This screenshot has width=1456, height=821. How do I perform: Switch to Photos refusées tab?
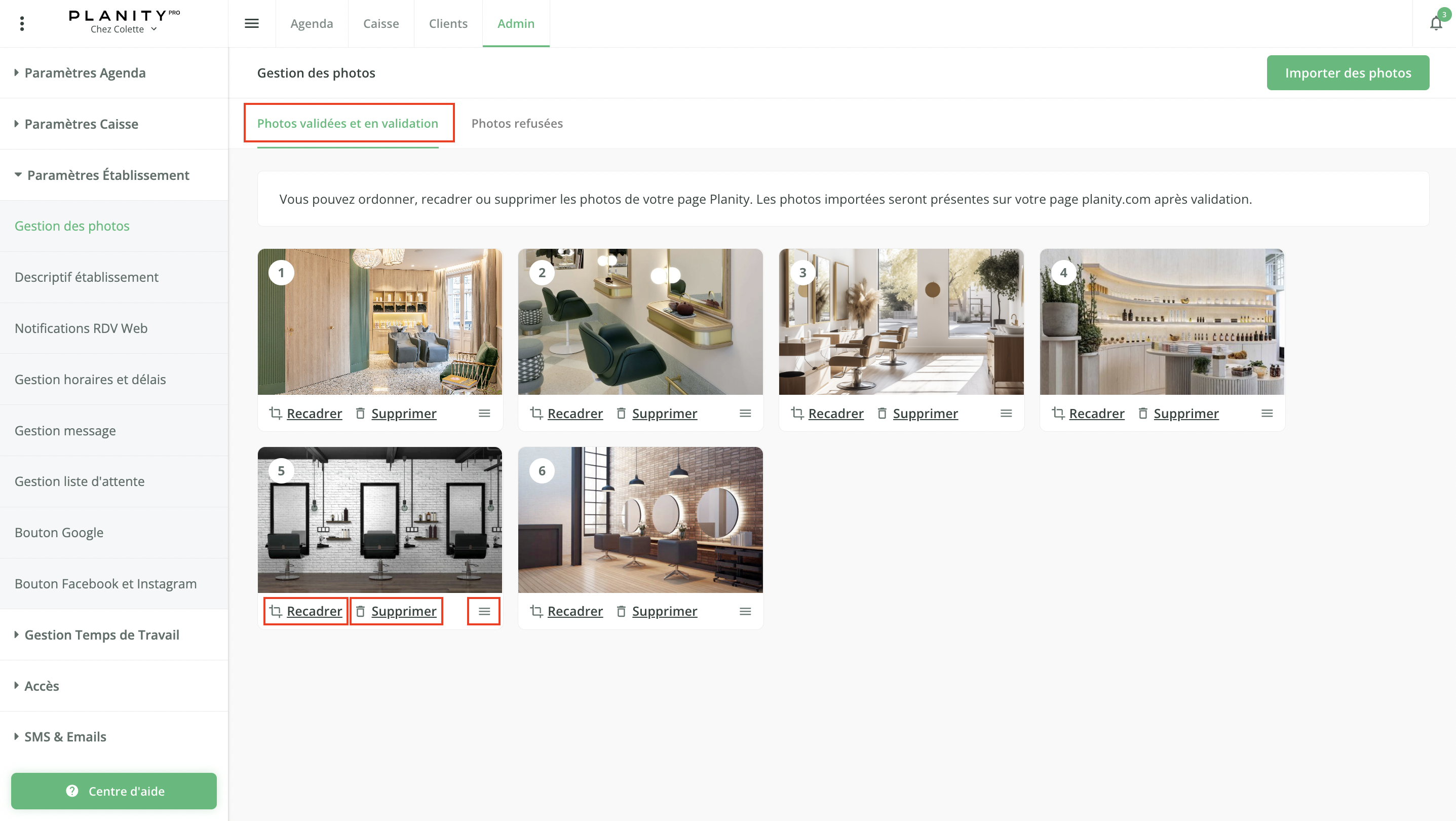517,123
